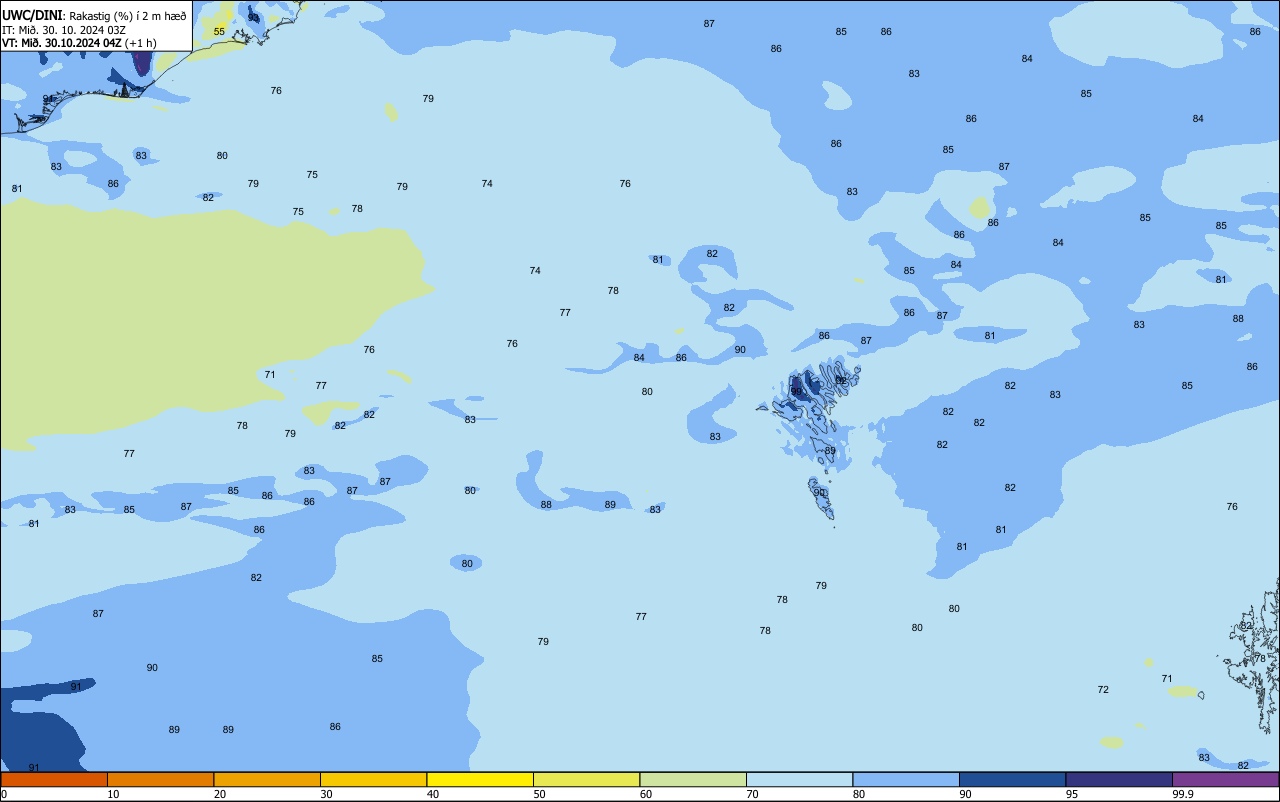Select legend tick label '99.9'
This screenshot has width=1280, height=802.
[x=1183, y=794]
